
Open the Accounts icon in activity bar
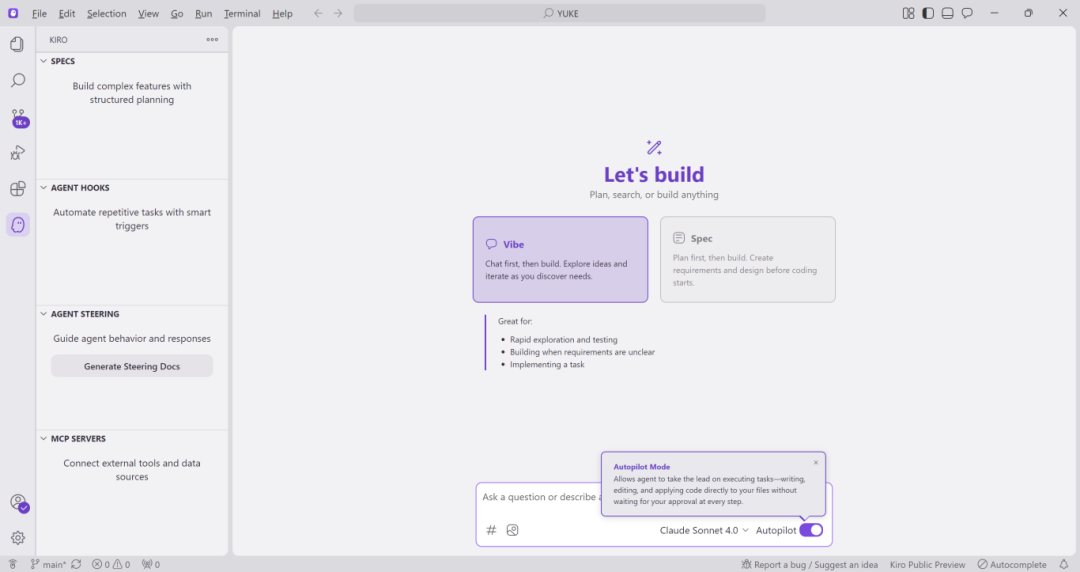point(19,502)
